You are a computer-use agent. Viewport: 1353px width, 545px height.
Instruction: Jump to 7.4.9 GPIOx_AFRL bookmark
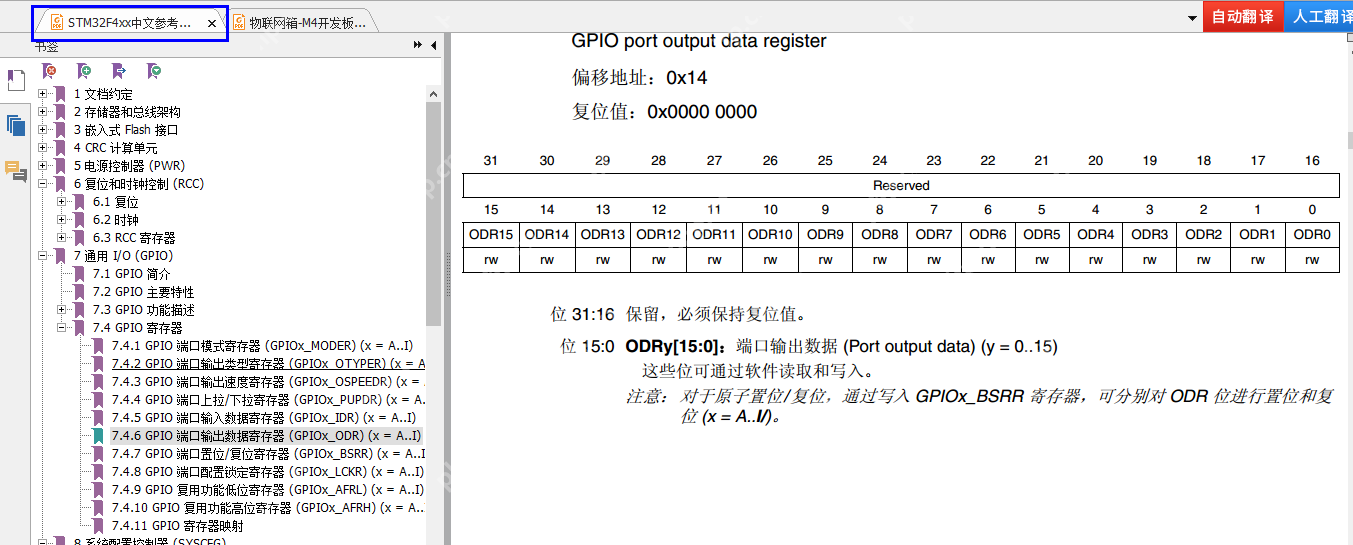[x=268, y=490]
